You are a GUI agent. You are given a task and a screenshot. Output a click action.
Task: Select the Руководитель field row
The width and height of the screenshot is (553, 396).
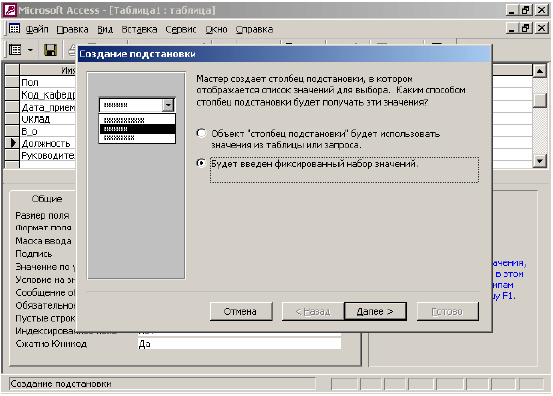[x=48, y=155]
